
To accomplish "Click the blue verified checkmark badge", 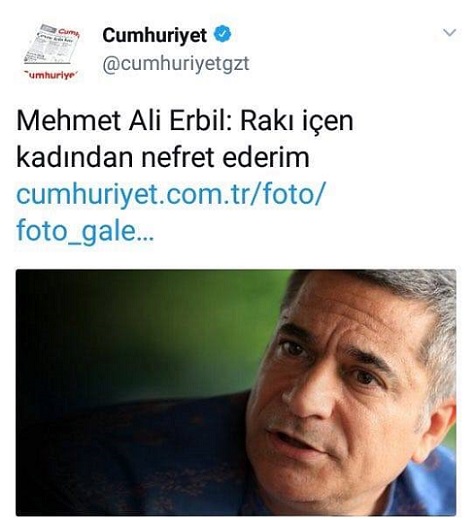I will click(x=222, y=34).
